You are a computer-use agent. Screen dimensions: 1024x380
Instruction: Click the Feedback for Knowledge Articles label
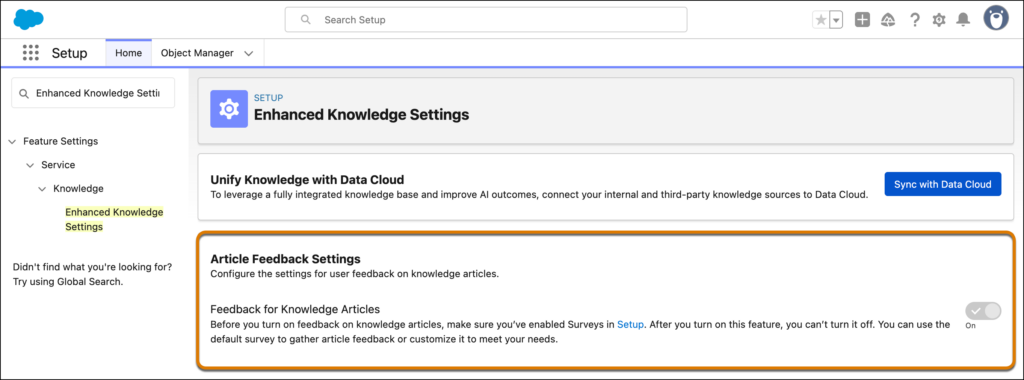(x=295, y=309)
